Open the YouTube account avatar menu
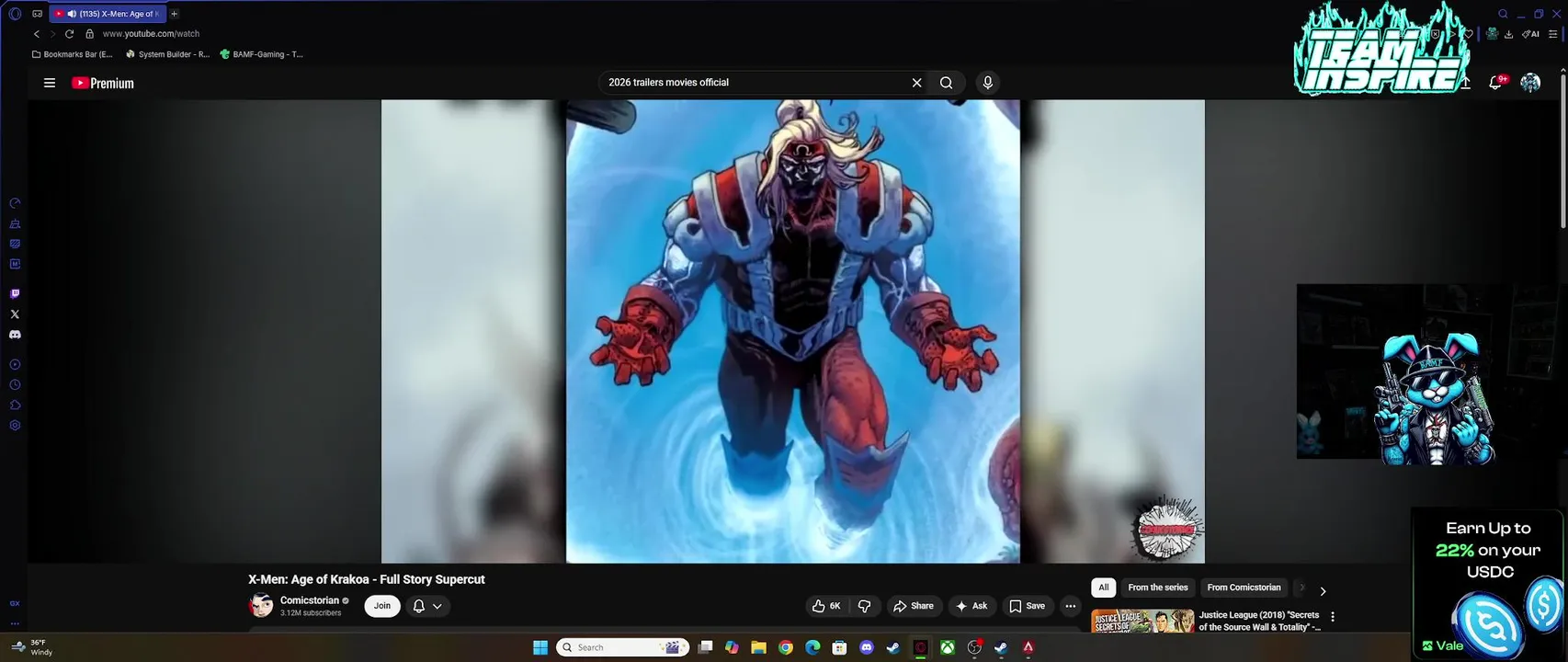This screenshot has width=1568, height=662. [x=1530, y=83]
